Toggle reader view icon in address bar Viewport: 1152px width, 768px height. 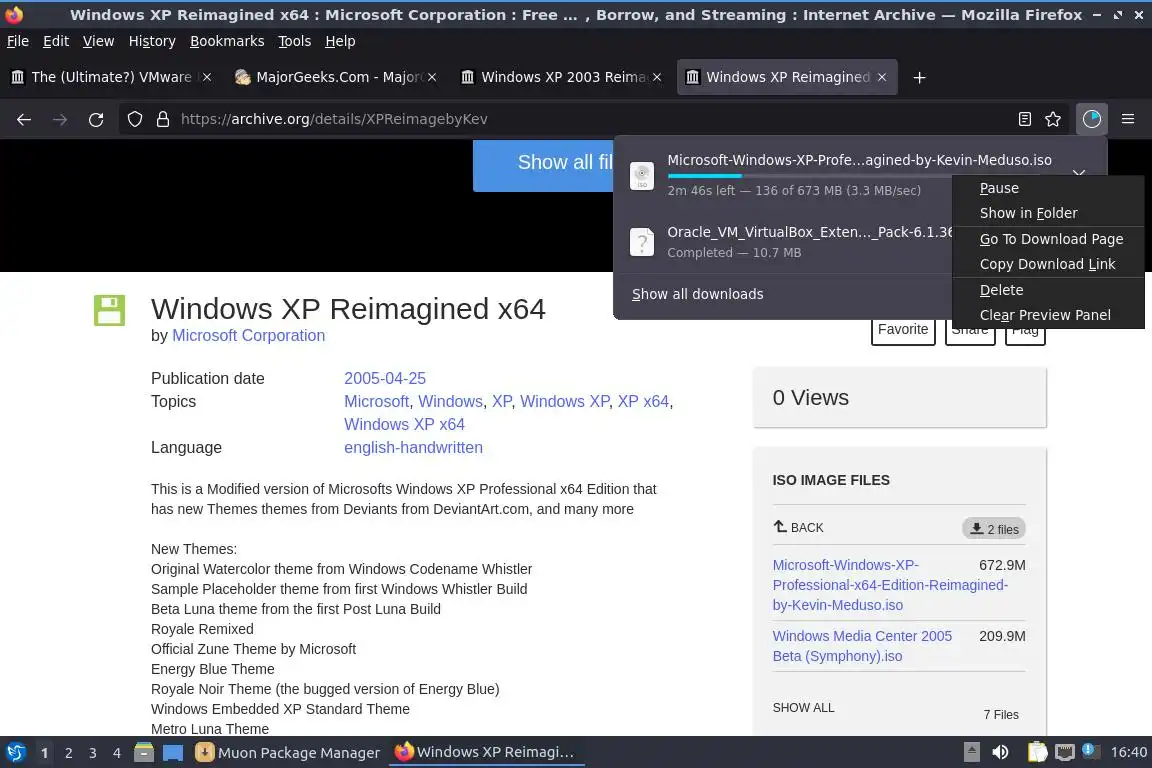[x=1025, y=119]
